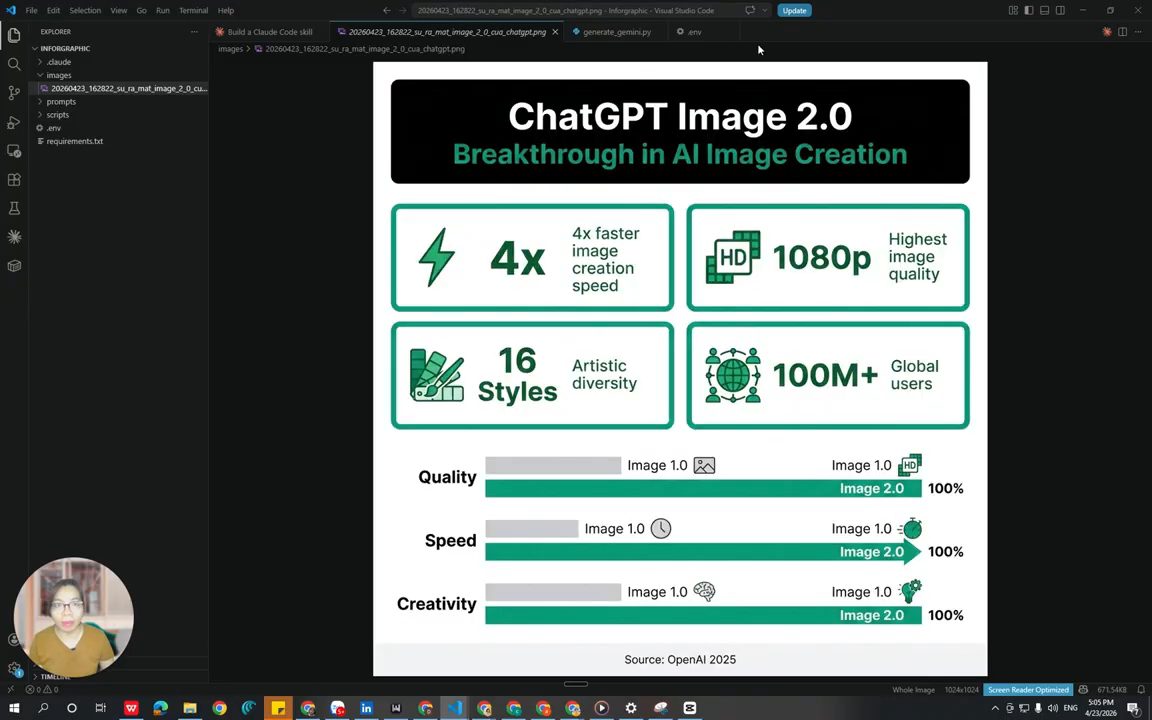The height and width of the screenshot is (720, 1152).
Task: Open the Search view in activity bar
Action: pyautogui.click(x=14, y=64)
